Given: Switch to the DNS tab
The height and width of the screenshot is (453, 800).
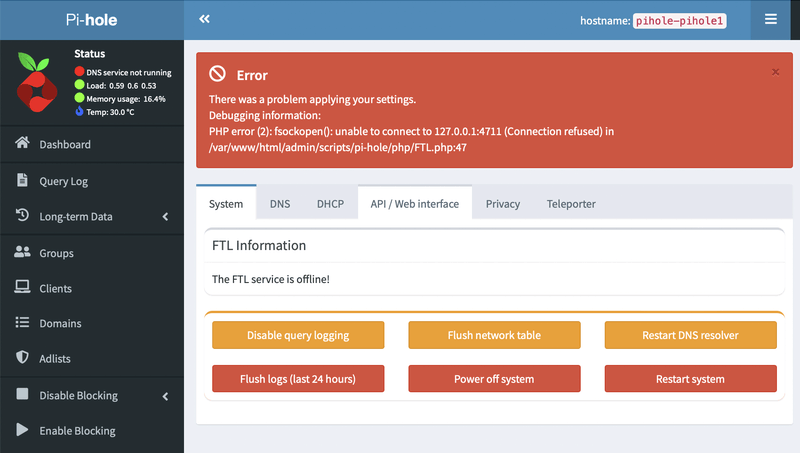Looking at the screenshot, I should coord(280,204).
